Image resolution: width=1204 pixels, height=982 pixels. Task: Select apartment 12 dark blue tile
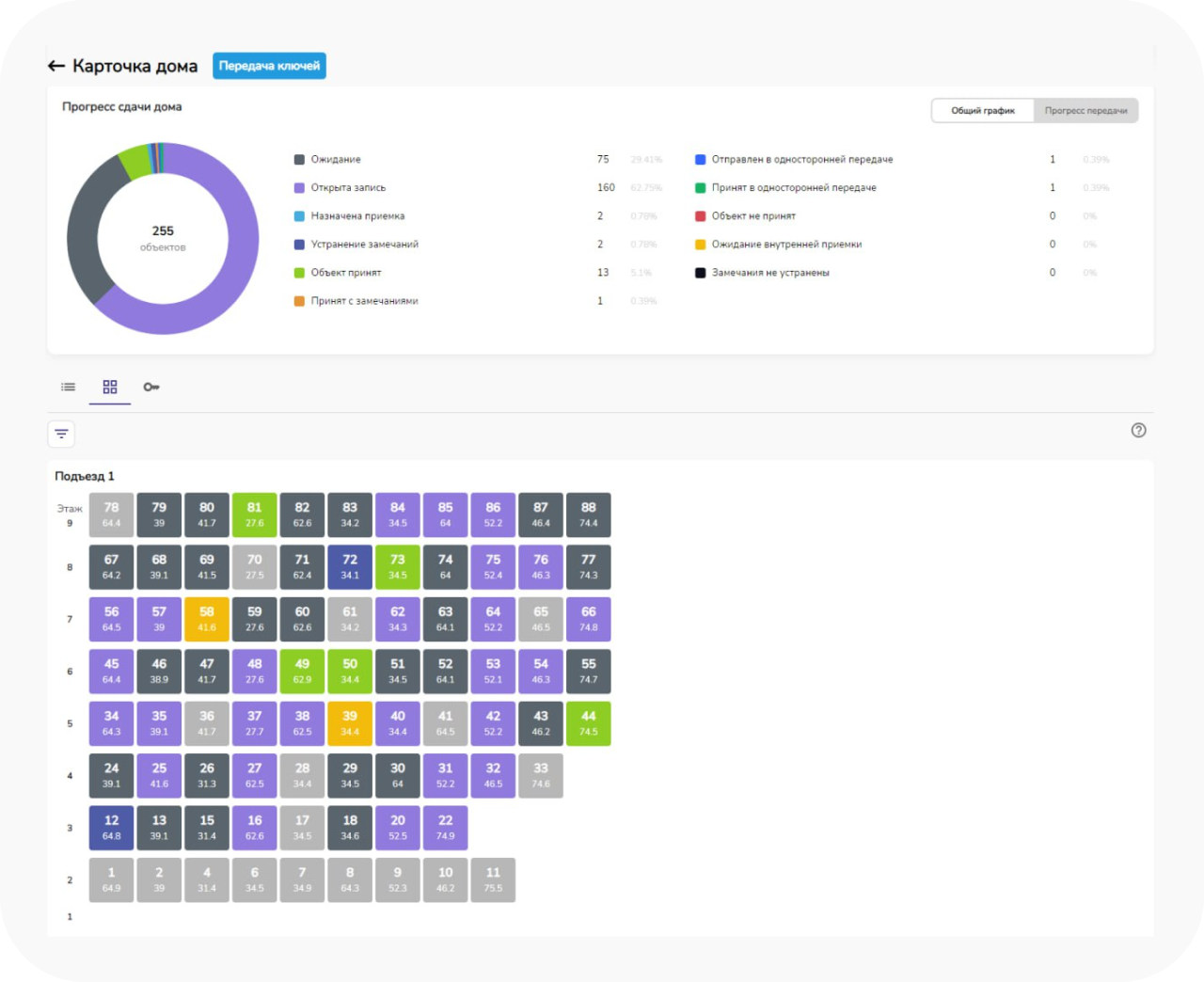[x=112, y=828]
